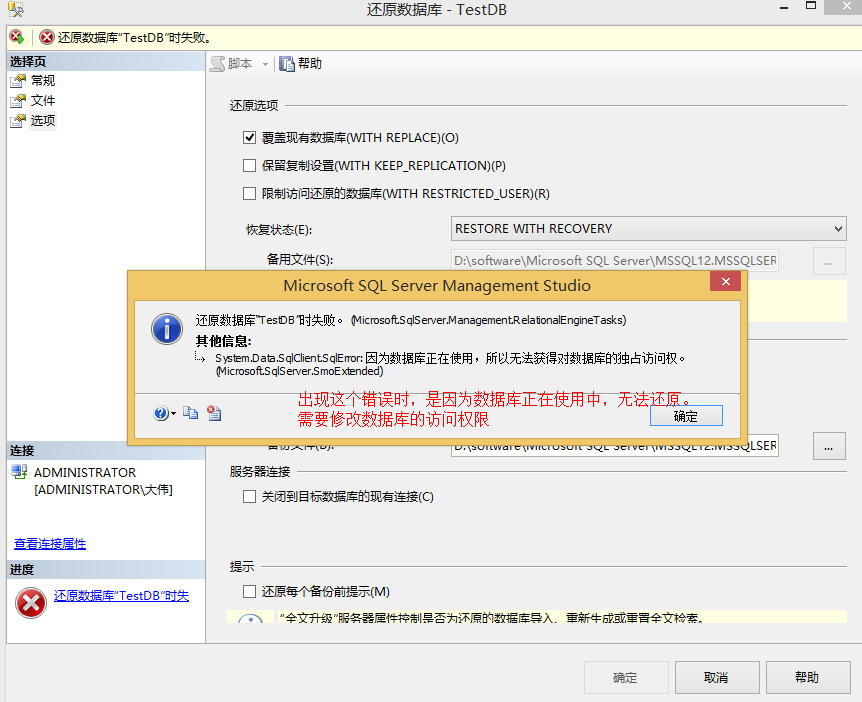This screenshot has width=862, height=702.
Task: Minimize the 还原数据库 - TestDB window
Action: [784, 7]
